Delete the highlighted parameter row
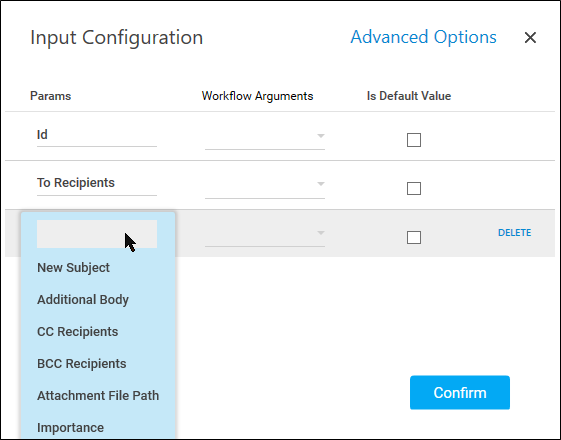This screenshot has height=440, width=561. tap(514, 233)
